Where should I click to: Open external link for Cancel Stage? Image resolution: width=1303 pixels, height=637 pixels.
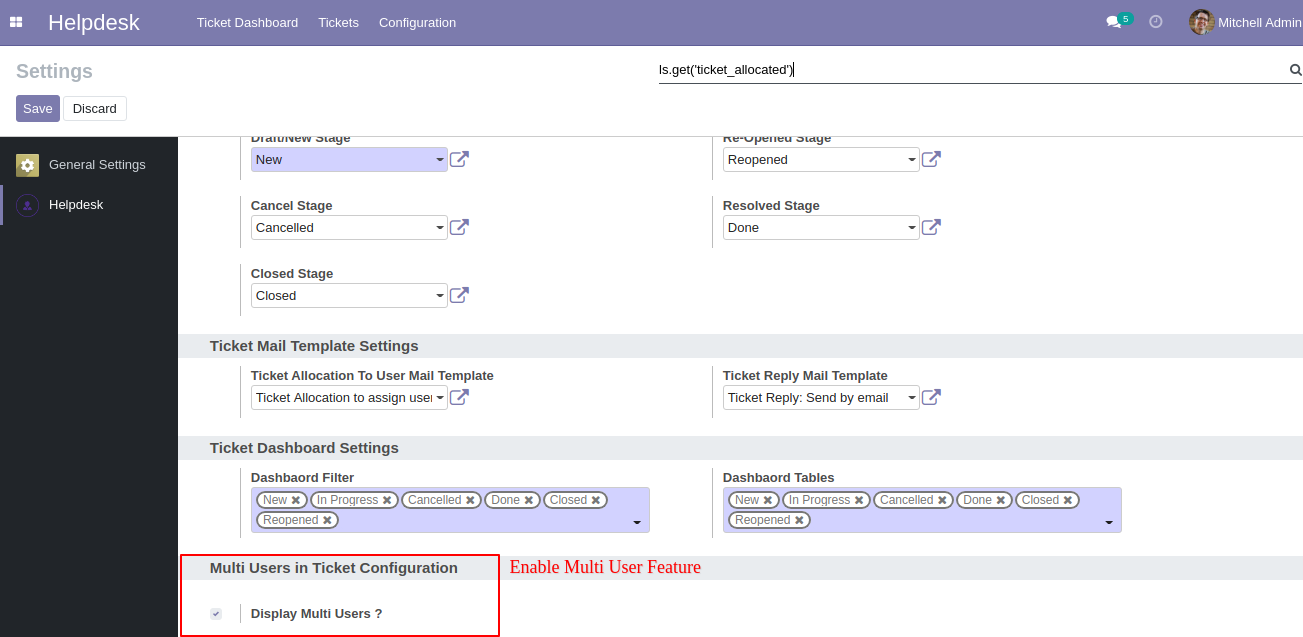point(459,227)
